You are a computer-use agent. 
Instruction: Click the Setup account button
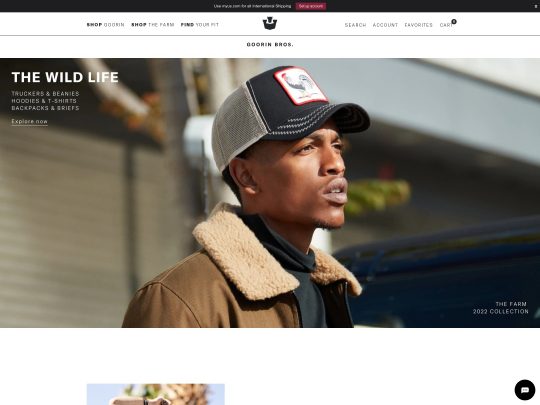311,6
